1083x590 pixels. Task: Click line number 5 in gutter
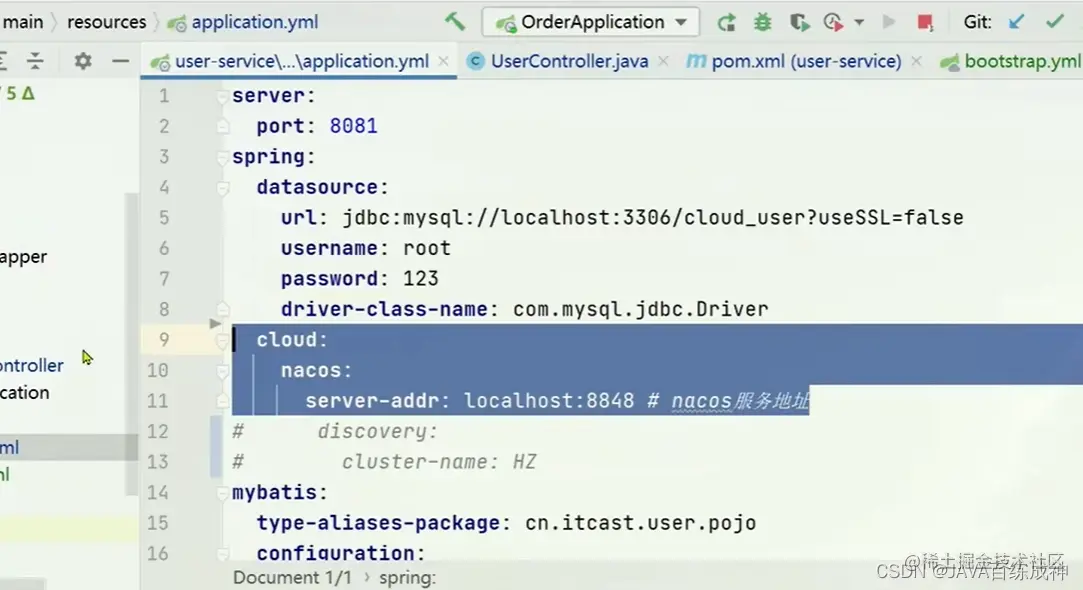[x=164, y=218]
